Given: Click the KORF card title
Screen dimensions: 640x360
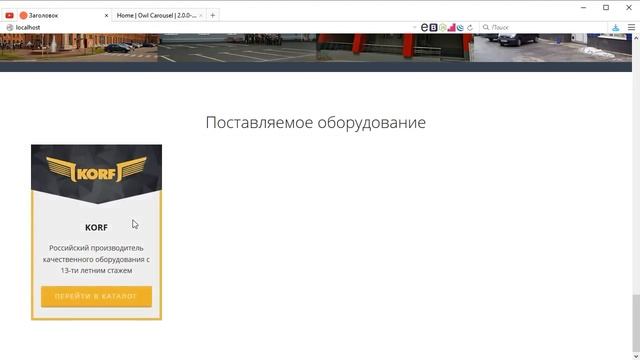Looking at the screenshot, I should click(x=96, y=227).
